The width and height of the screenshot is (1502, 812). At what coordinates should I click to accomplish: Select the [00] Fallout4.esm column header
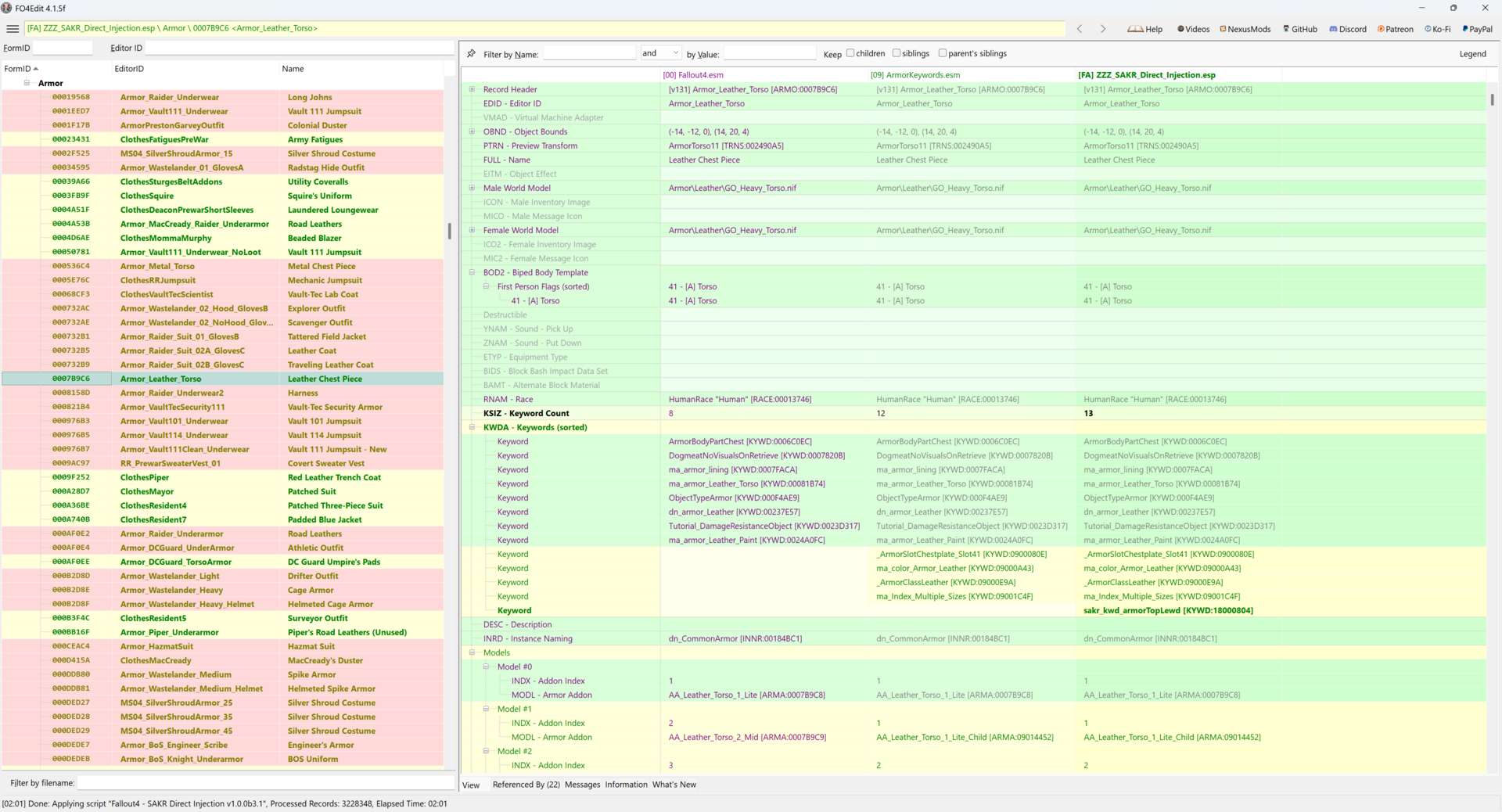tap(764, 75)
